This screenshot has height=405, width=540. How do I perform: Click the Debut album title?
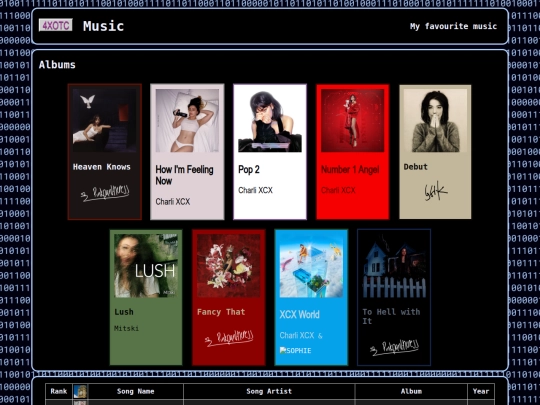point(416,167)
